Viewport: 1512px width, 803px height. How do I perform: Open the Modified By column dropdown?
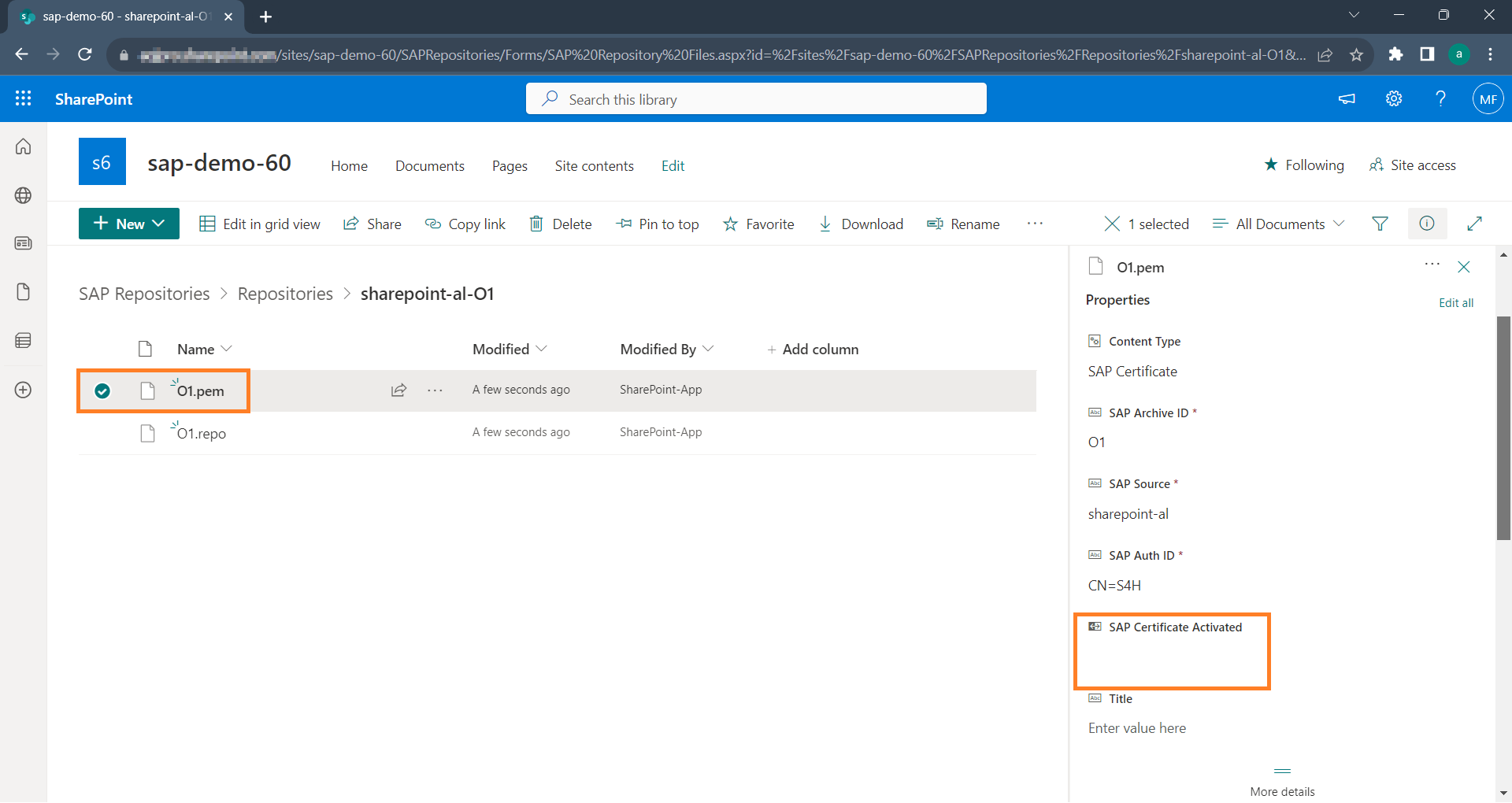point(666,349)
